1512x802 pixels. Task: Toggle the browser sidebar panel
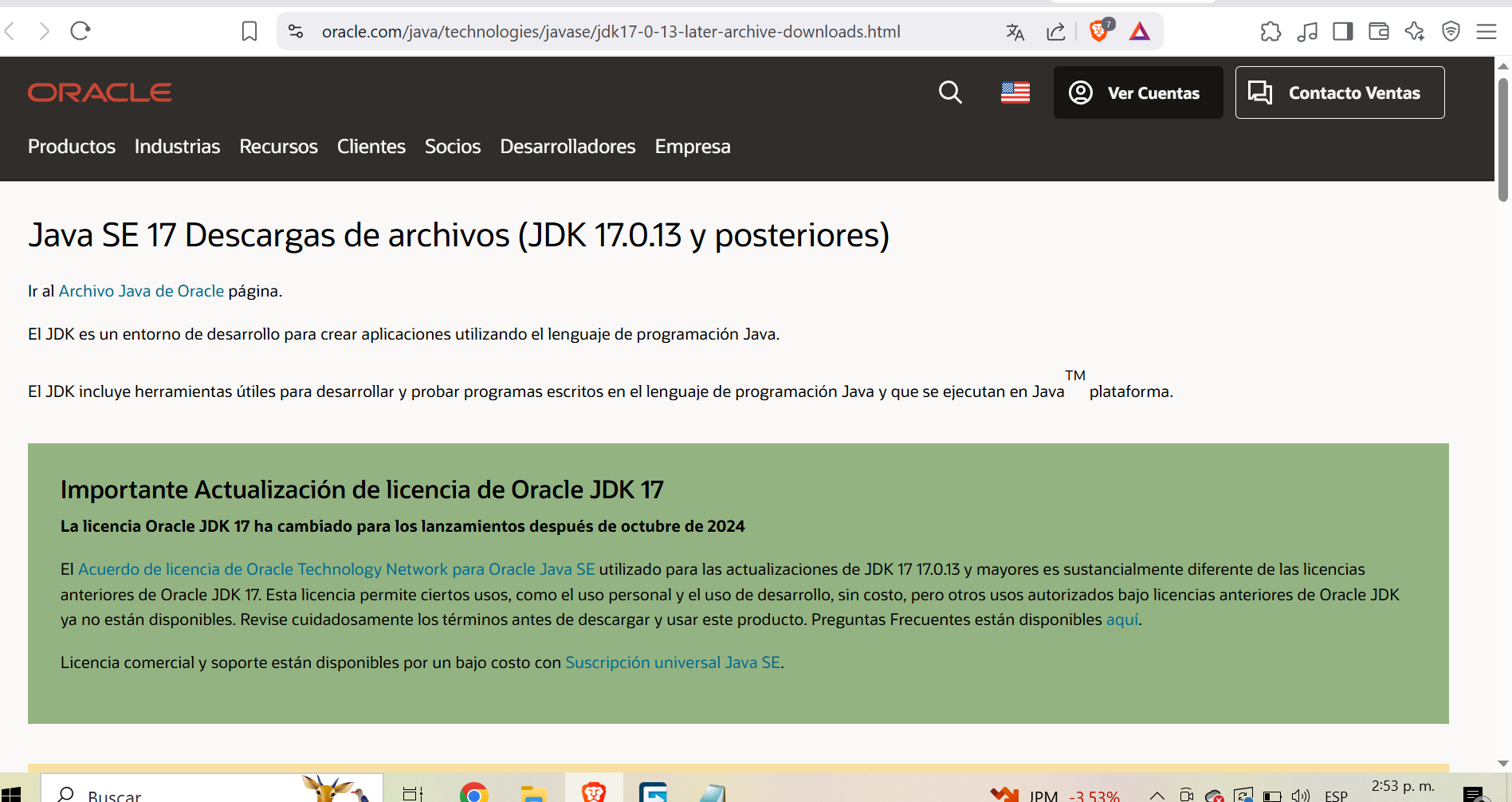1343,32
